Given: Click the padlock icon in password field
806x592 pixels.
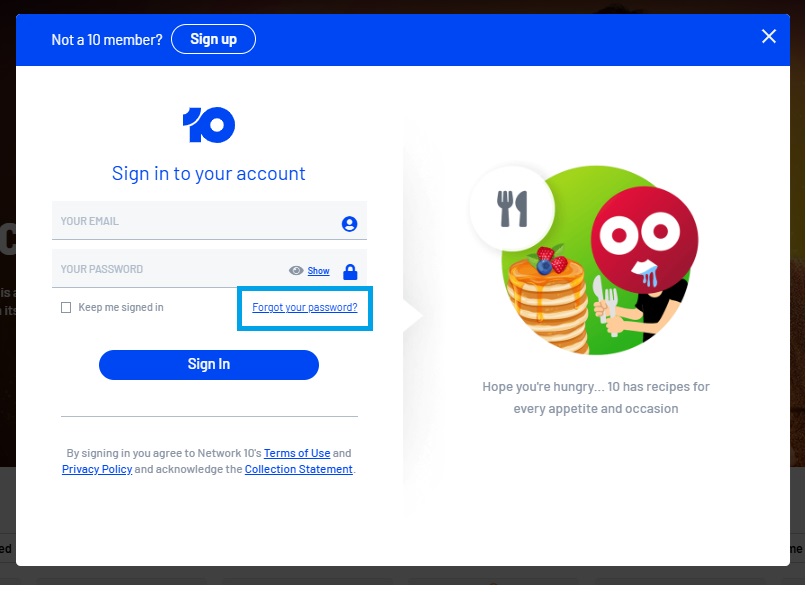Looking at the screenshot, I should (x=350, y=271).
